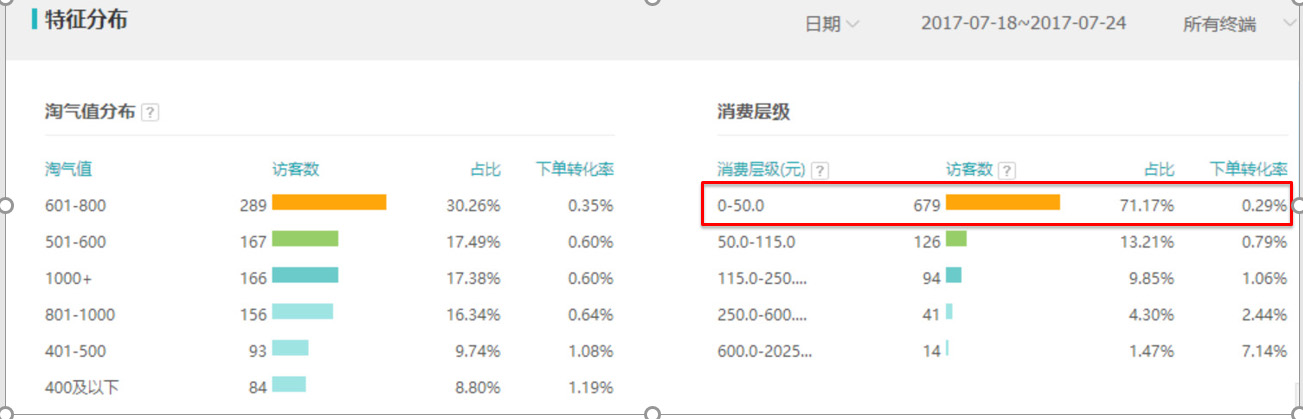Click the green bar for 50.0-115.0
The width and height of the screenshot is (1303, 419).
pos(956,239)
